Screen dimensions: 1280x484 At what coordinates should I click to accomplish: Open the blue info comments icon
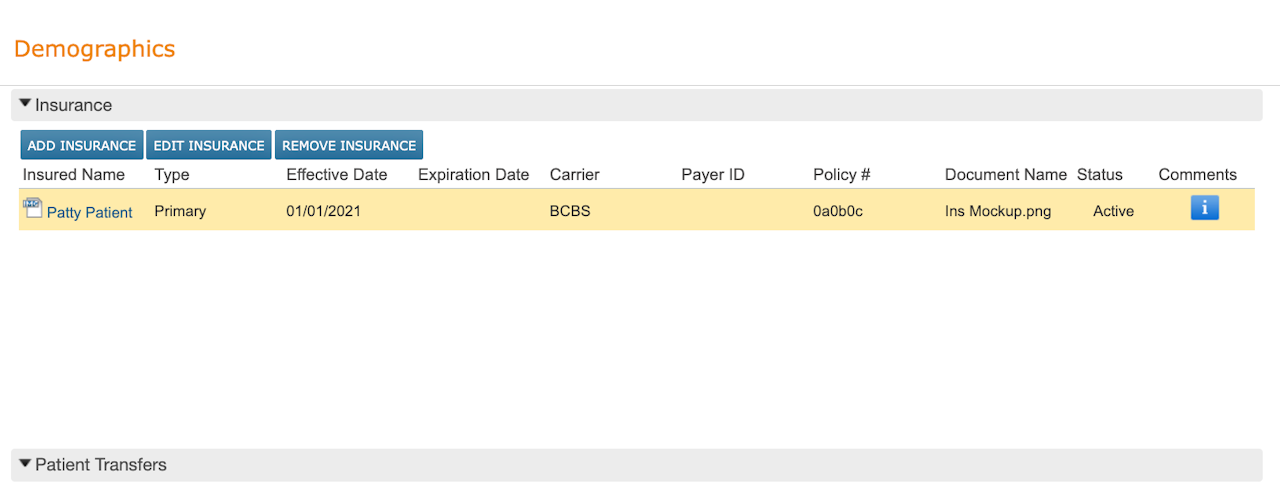1204,208
